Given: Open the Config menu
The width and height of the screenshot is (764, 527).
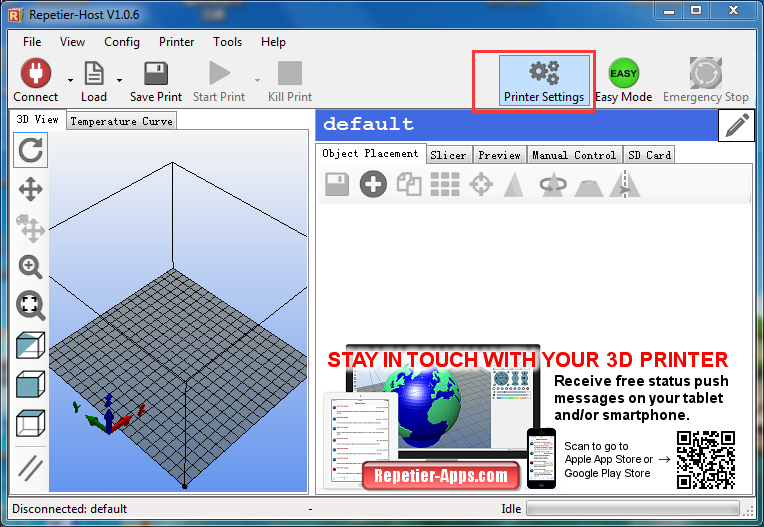Looking at the screenshot, I should point(122,42).
